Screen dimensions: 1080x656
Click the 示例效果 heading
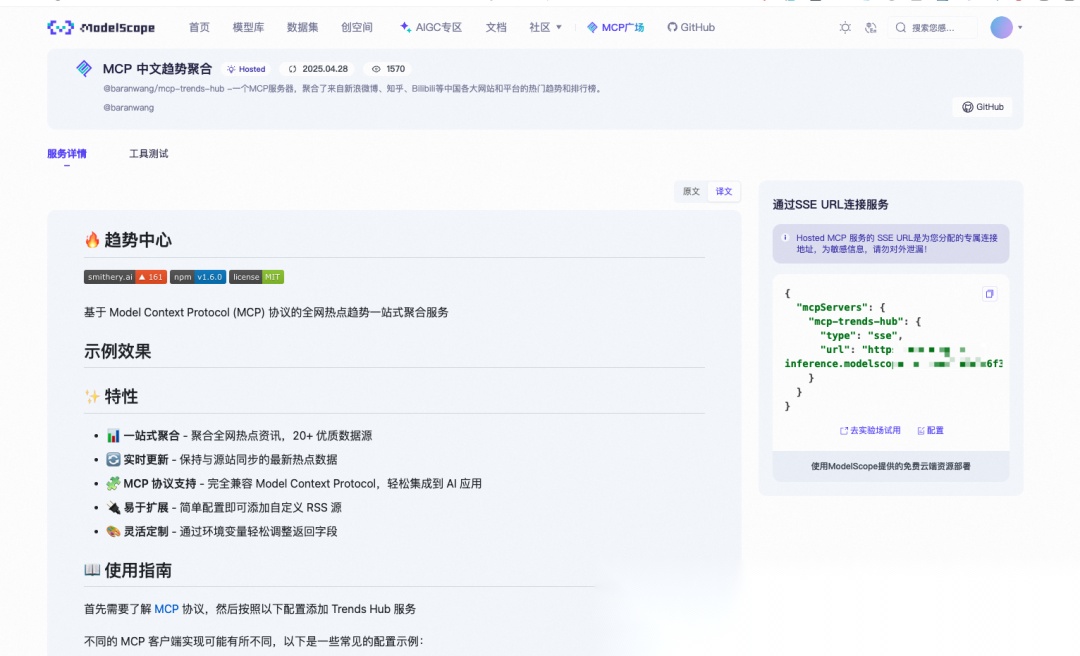[118, 351]
